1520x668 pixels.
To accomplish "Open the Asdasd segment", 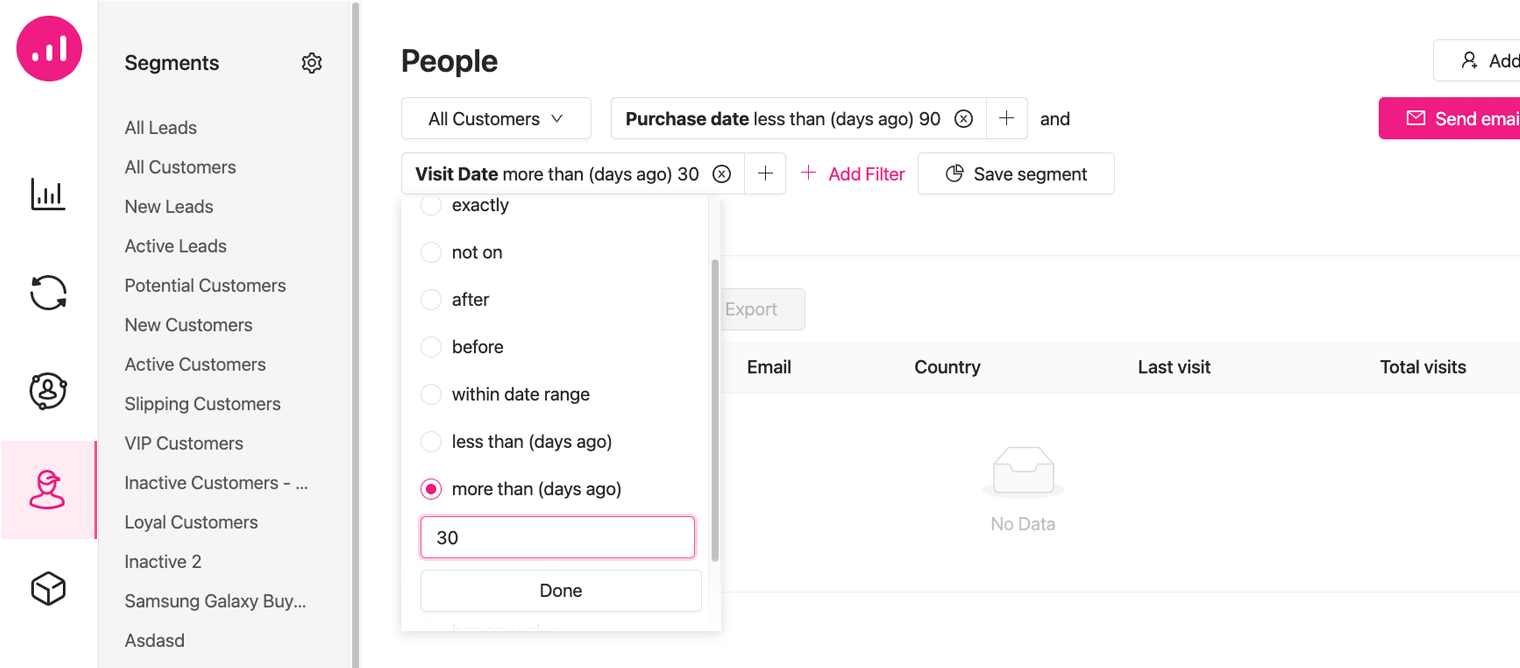I will click(x=155, y=641).
